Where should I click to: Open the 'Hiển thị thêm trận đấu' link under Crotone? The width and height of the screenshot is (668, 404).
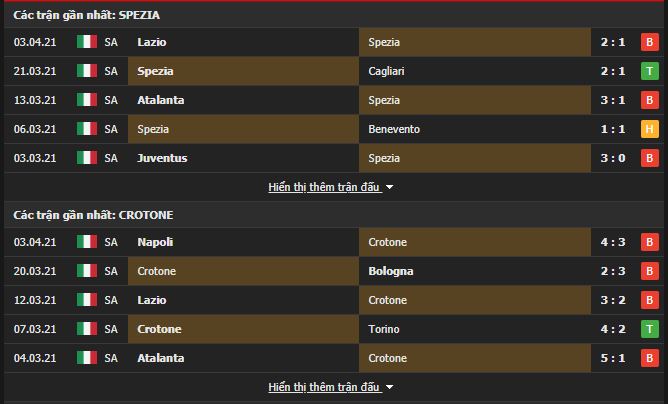[x=324, y=387]
